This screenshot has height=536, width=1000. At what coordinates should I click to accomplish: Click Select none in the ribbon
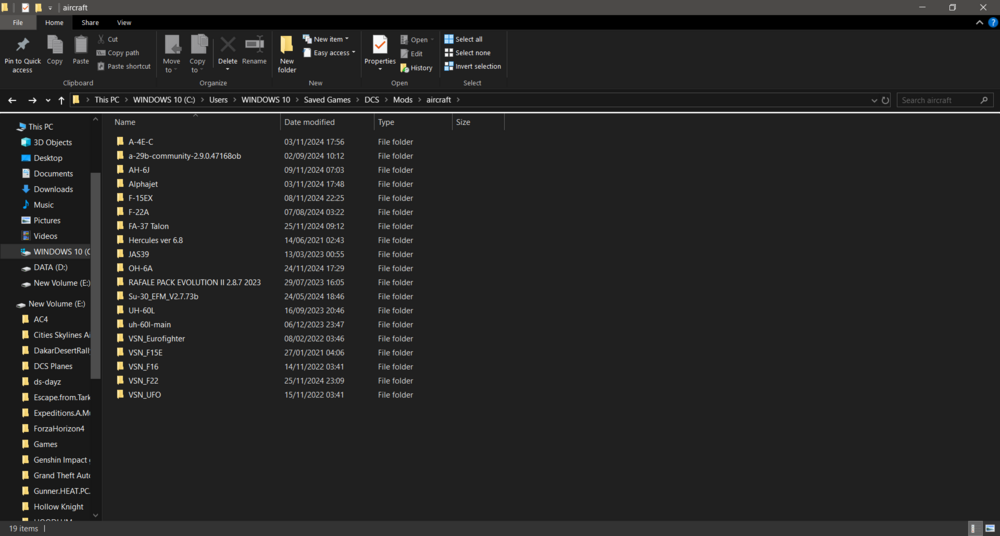[467, 53]
